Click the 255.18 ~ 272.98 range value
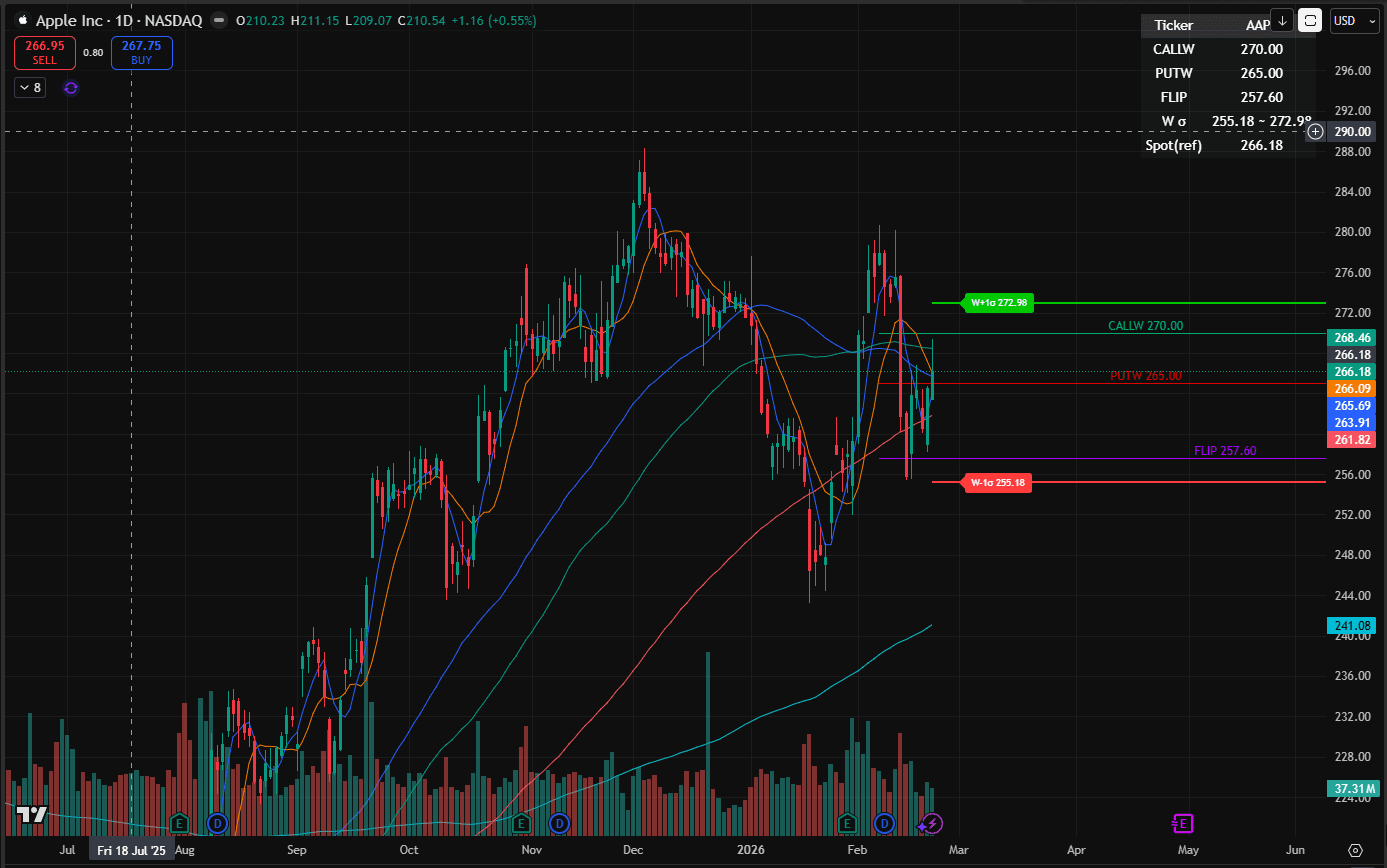Screen dimensions: 1387x868 click(x=1262, y=121)
